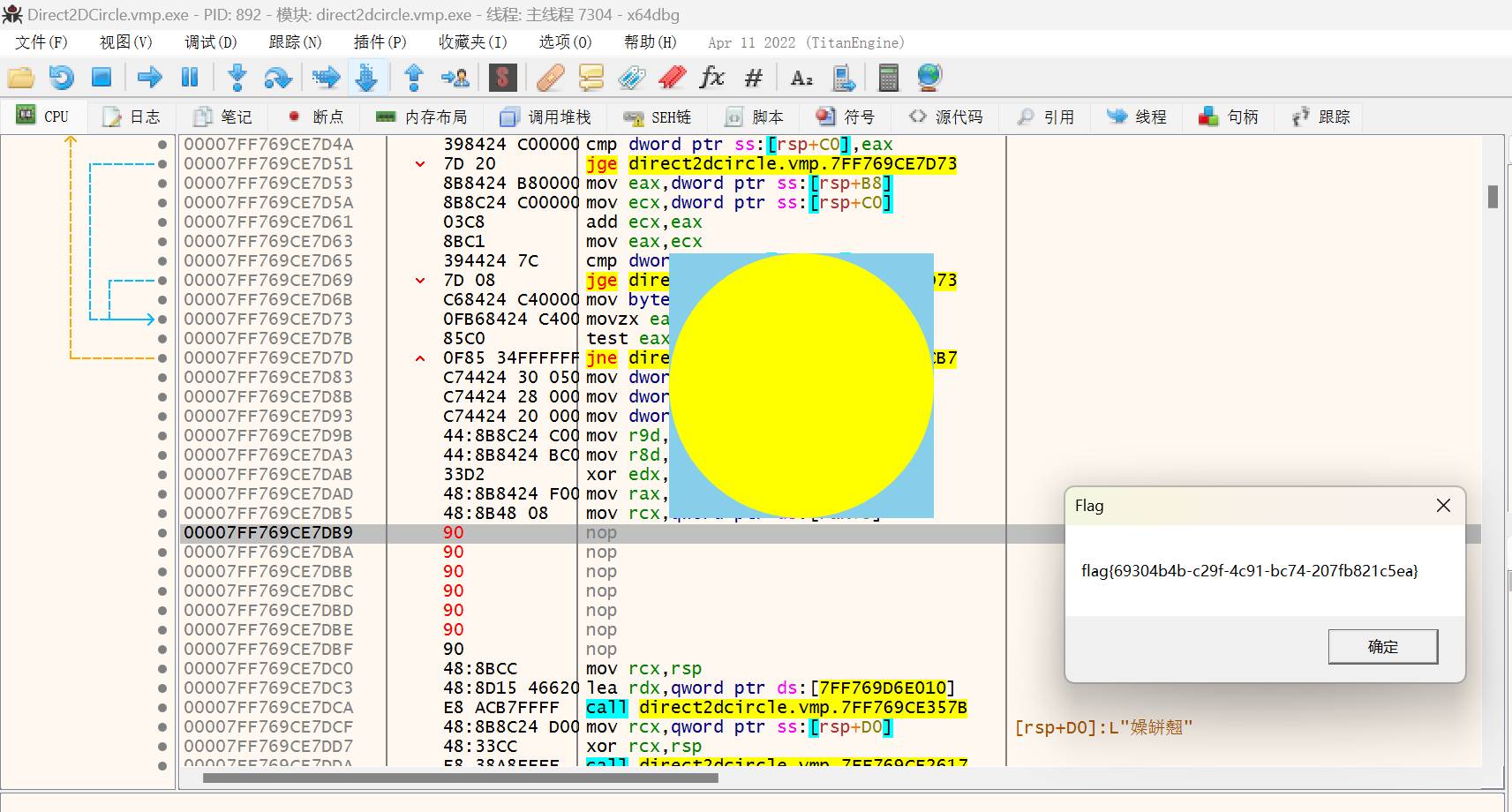This screenshot has width=1512, height=812.
Task: Pause execution with the pause icon
Action: 189,78
